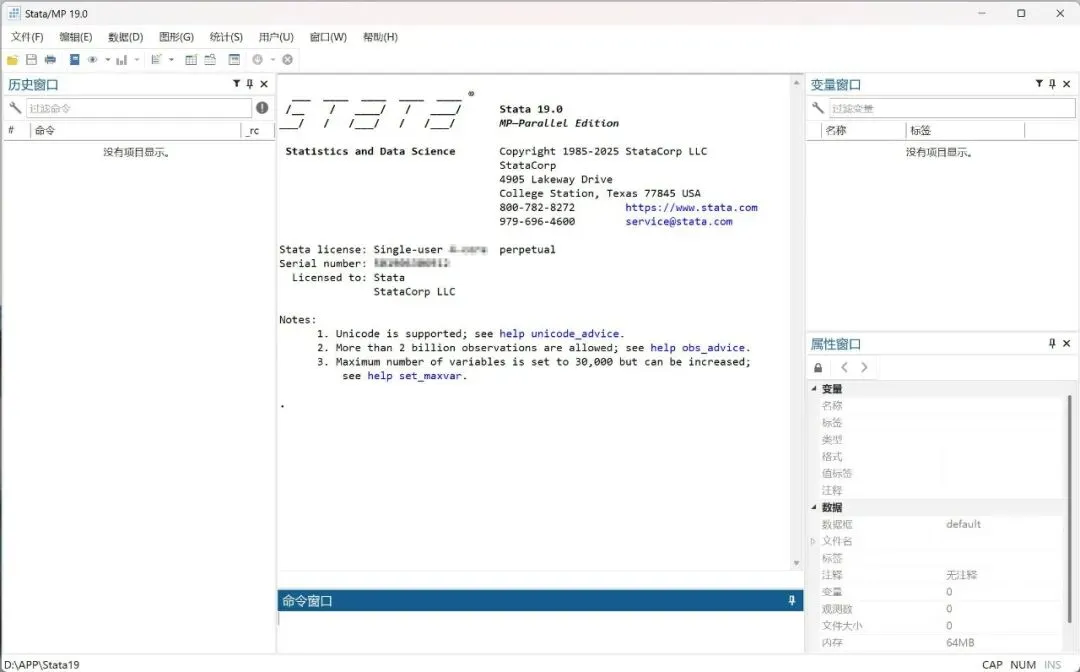The width and height of the screenshot is (1080, 672).
Task: Open the 帮助(H) menu
Action: coord(380,37)
